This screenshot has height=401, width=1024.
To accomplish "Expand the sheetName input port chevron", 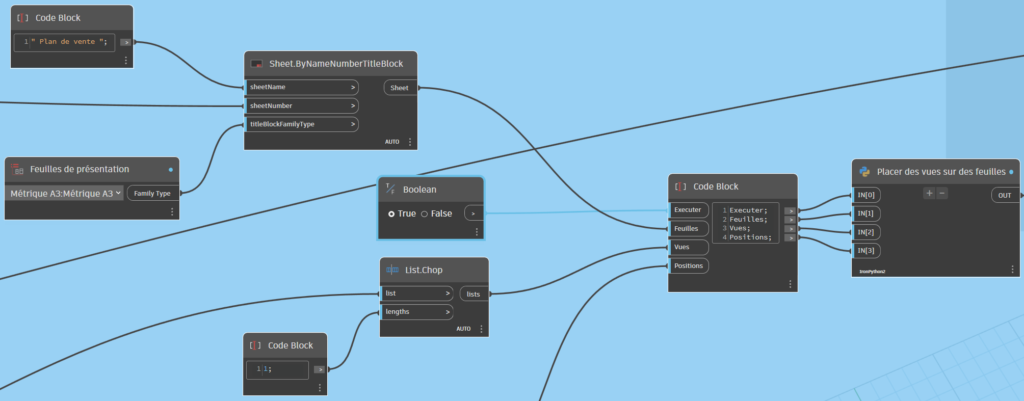I will [x=353, y=87].
